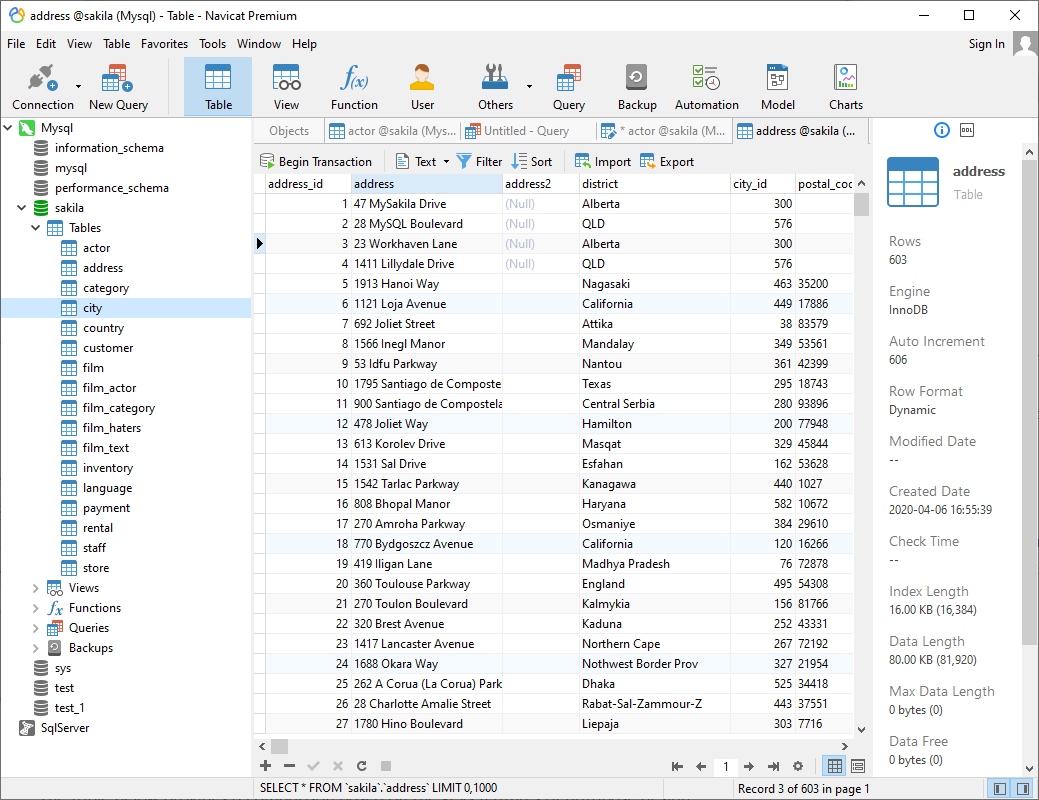The height and width of the screenshot is (800, 1039).
Task: Switch to the Untitled - Query tab
Action: pos(526,131)
